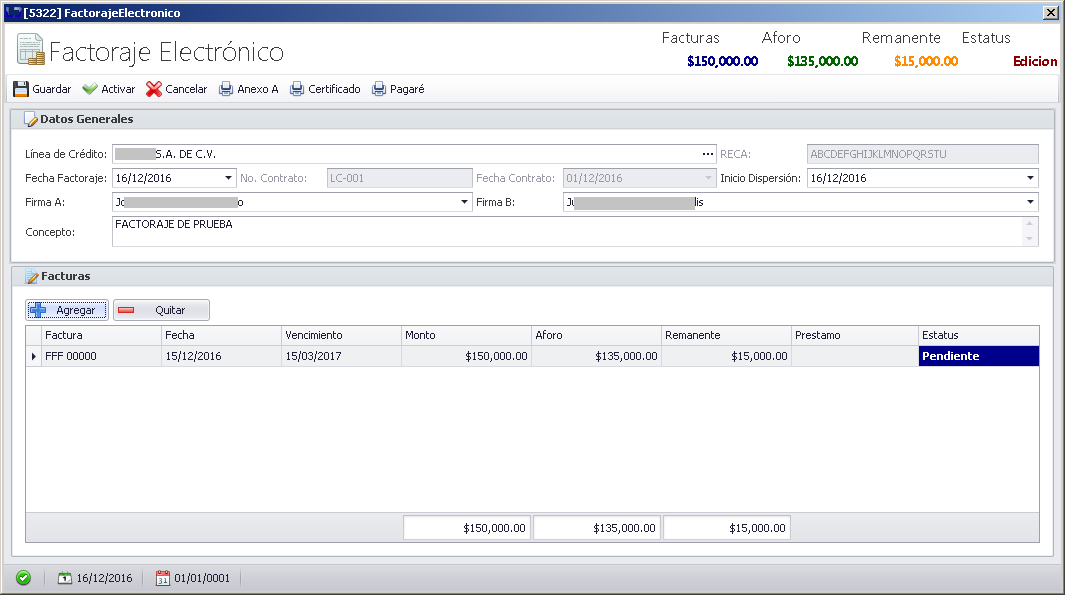Sort by the Fecha column header
This screenshot has height=595, width=1065.
point(221,336)
